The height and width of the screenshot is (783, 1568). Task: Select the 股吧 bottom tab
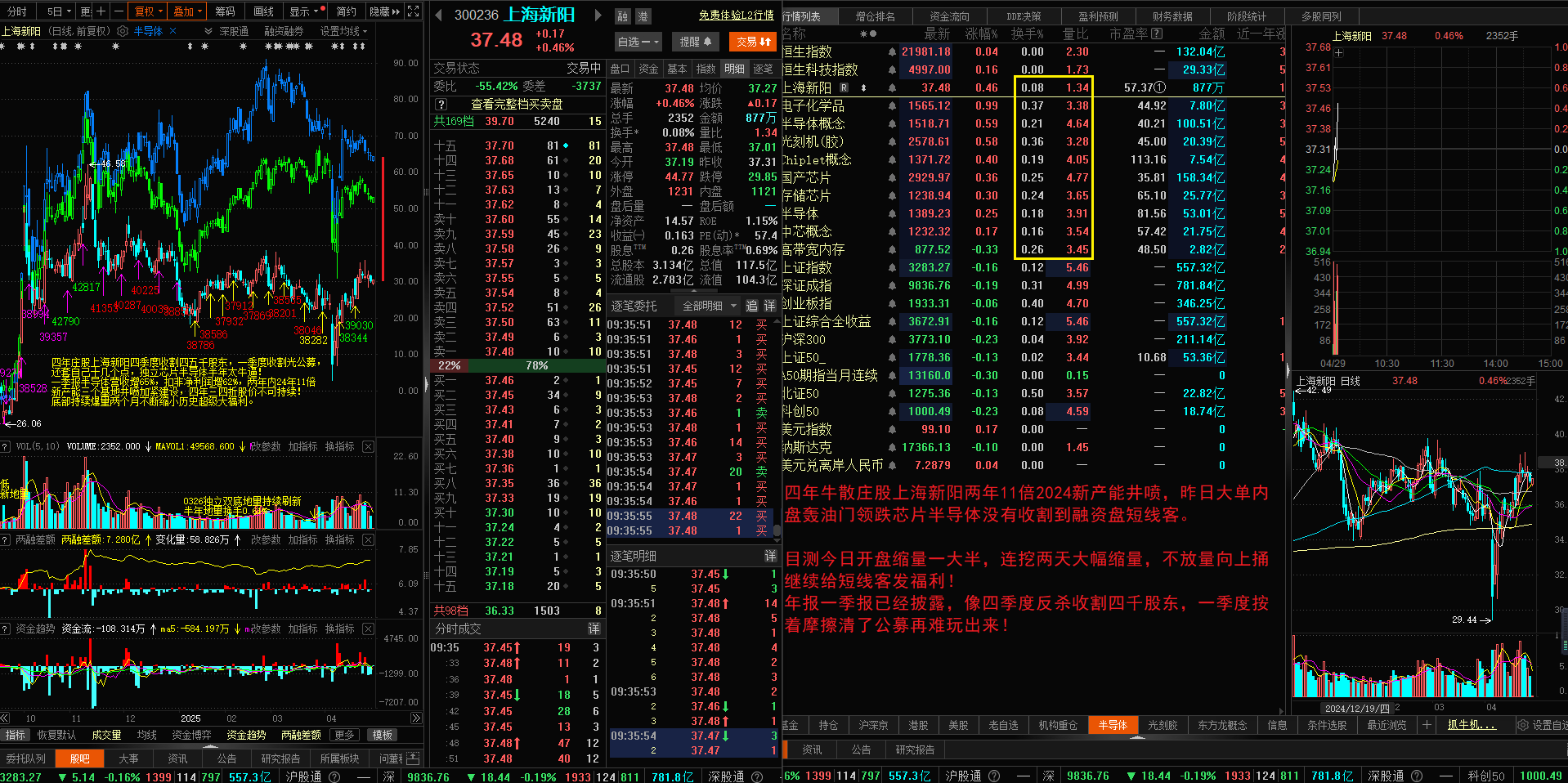coord(79,758)
